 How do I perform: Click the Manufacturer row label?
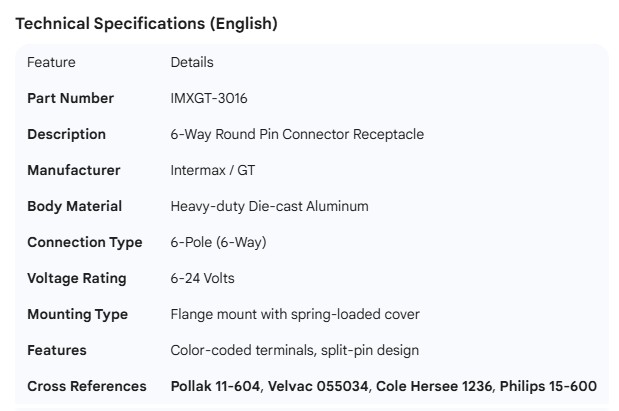(73, 170)
